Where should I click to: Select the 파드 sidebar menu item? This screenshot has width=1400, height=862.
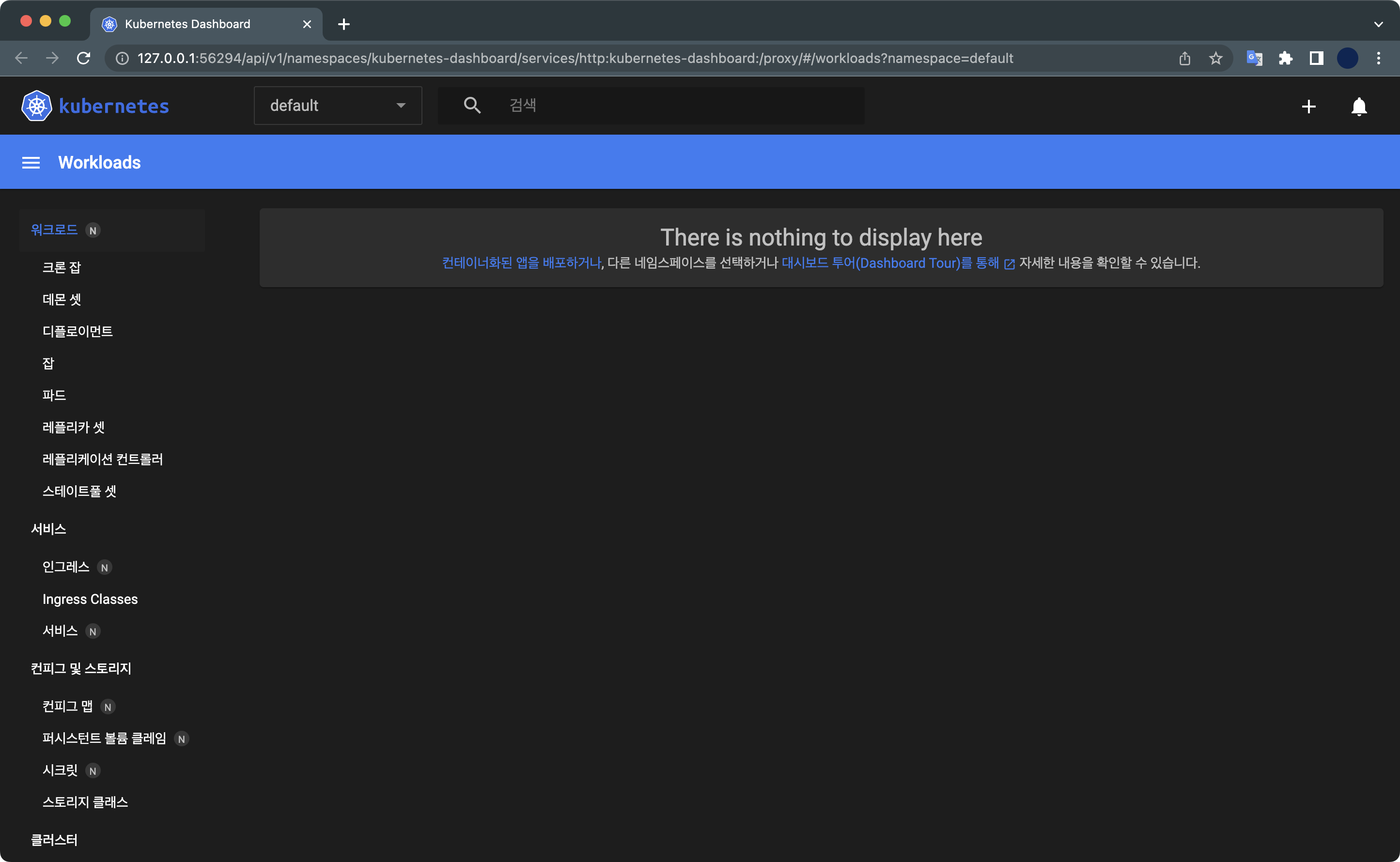[53, 394]
